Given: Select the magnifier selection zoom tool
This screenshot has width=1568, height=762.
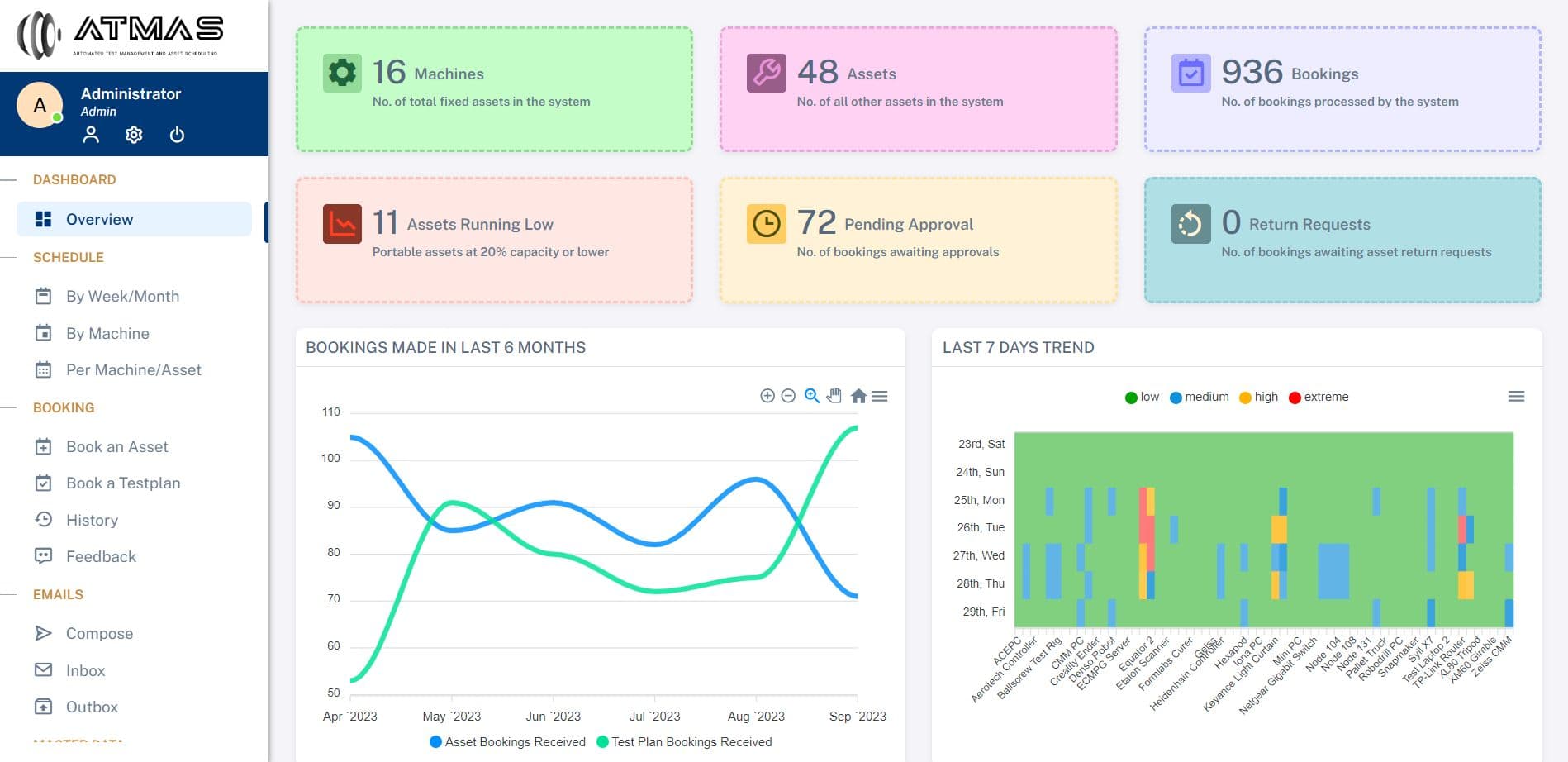Looking at the screenshot, I should (x=812, y=396).
